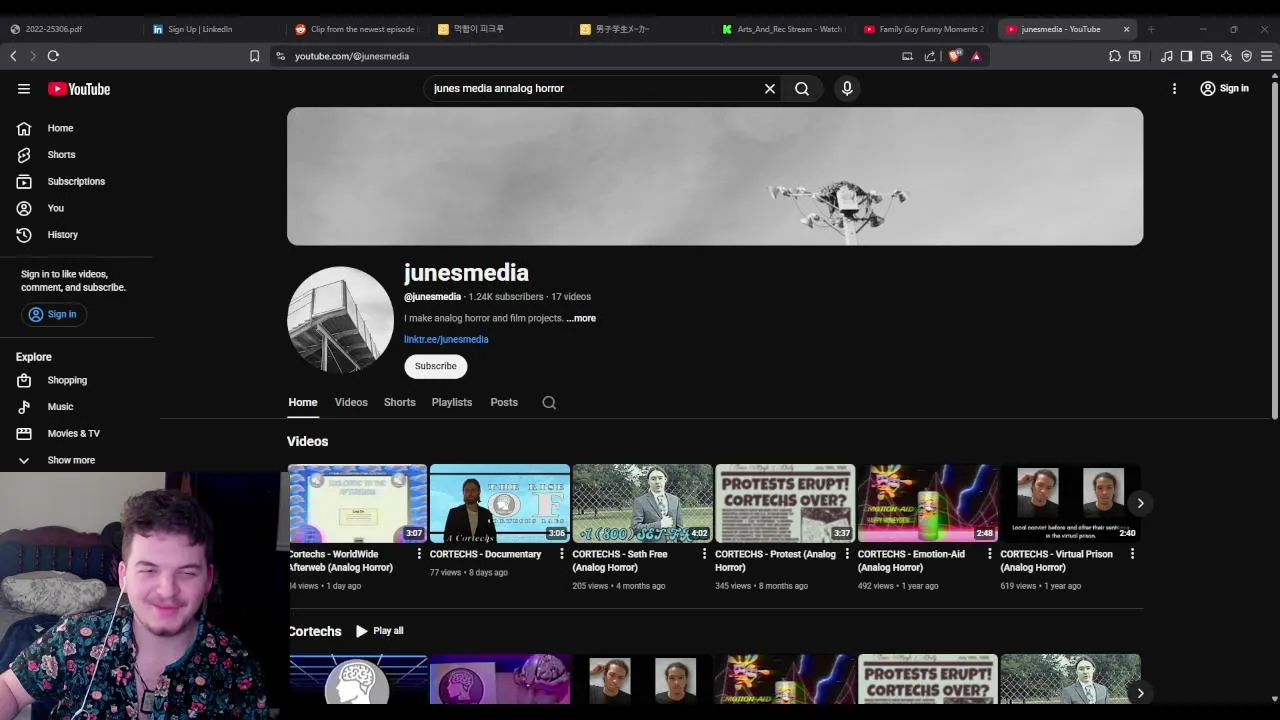Open the Virtual Prison video thumbnail in Videos shelf

click(x=1070, y=503)
